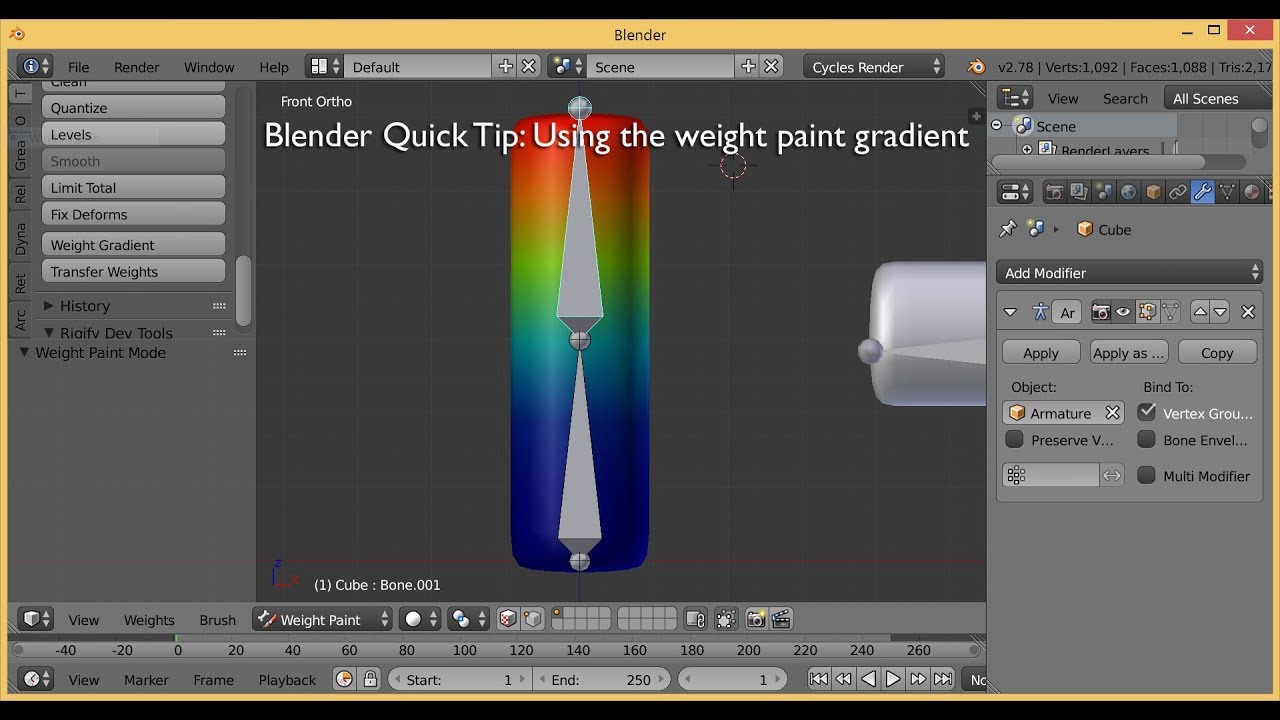This screenshot has width=1280, height=720.
Task: Open the Window menu
Action: point(209,67)
